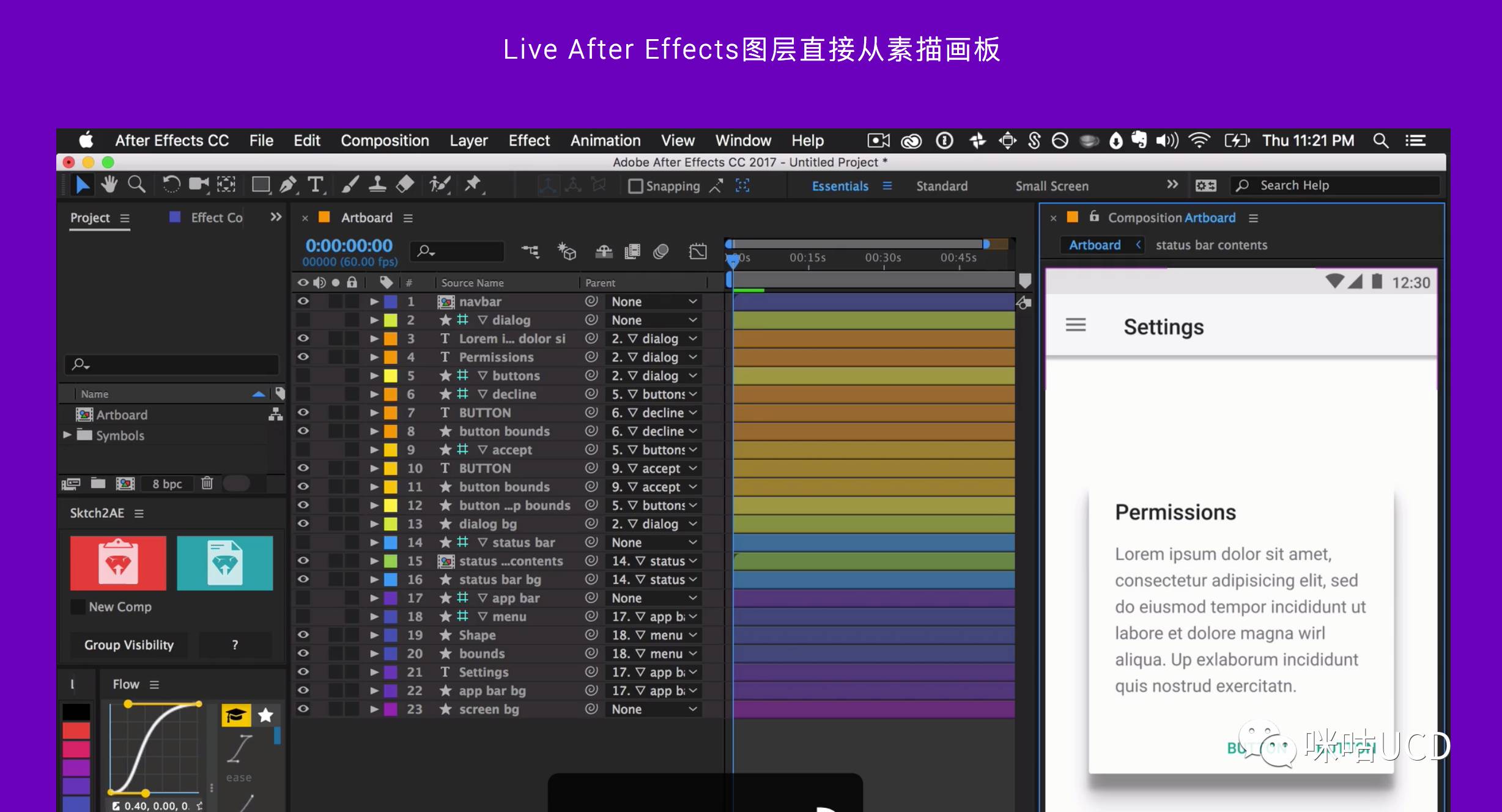Open Parent dropdown for navbar layer

tap(654, 301)
